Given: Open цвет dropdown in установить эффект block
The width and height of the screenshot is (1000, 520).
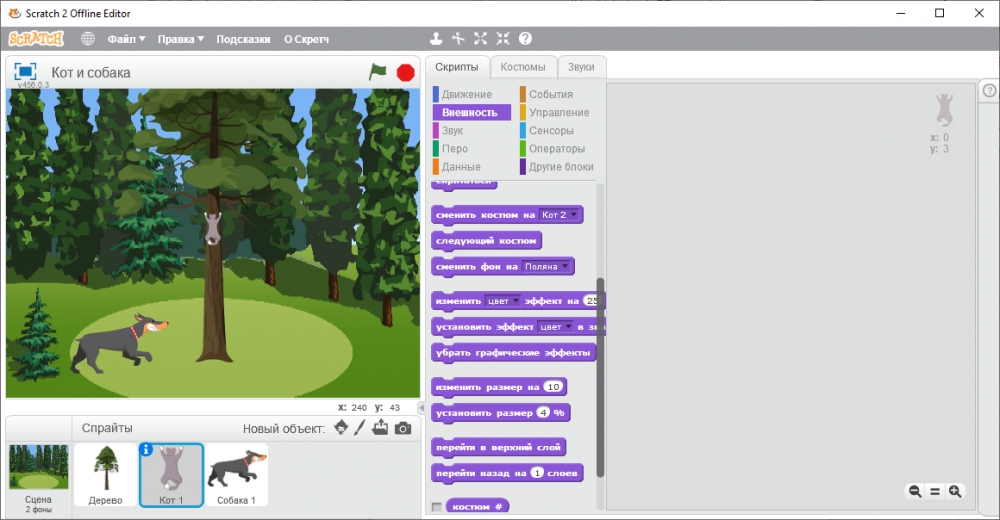Looking at the screenshot, I should click(x=555, y=327).
